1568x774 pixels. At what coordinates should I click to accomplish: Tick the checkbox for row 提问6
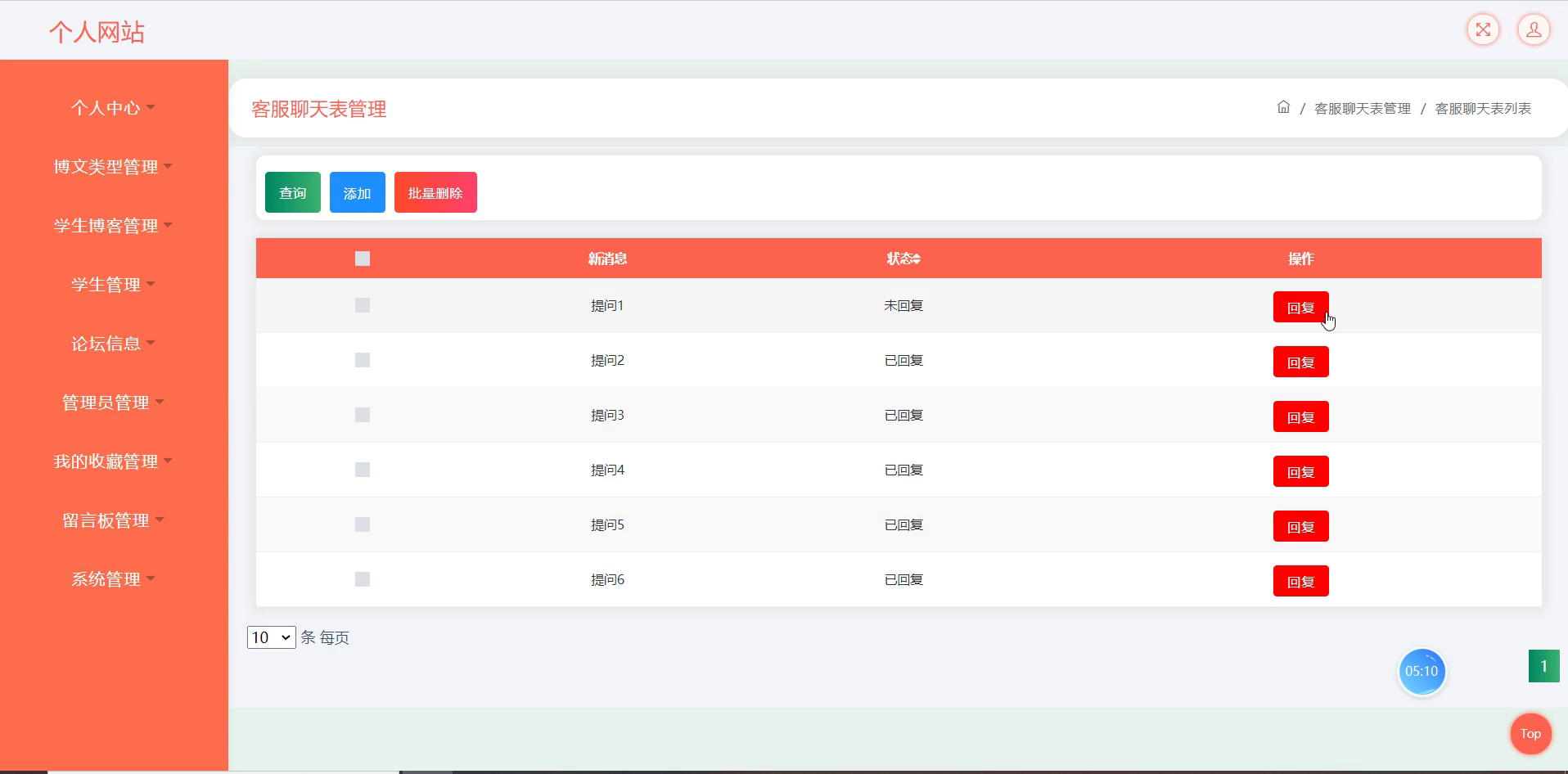click(363, 579)
